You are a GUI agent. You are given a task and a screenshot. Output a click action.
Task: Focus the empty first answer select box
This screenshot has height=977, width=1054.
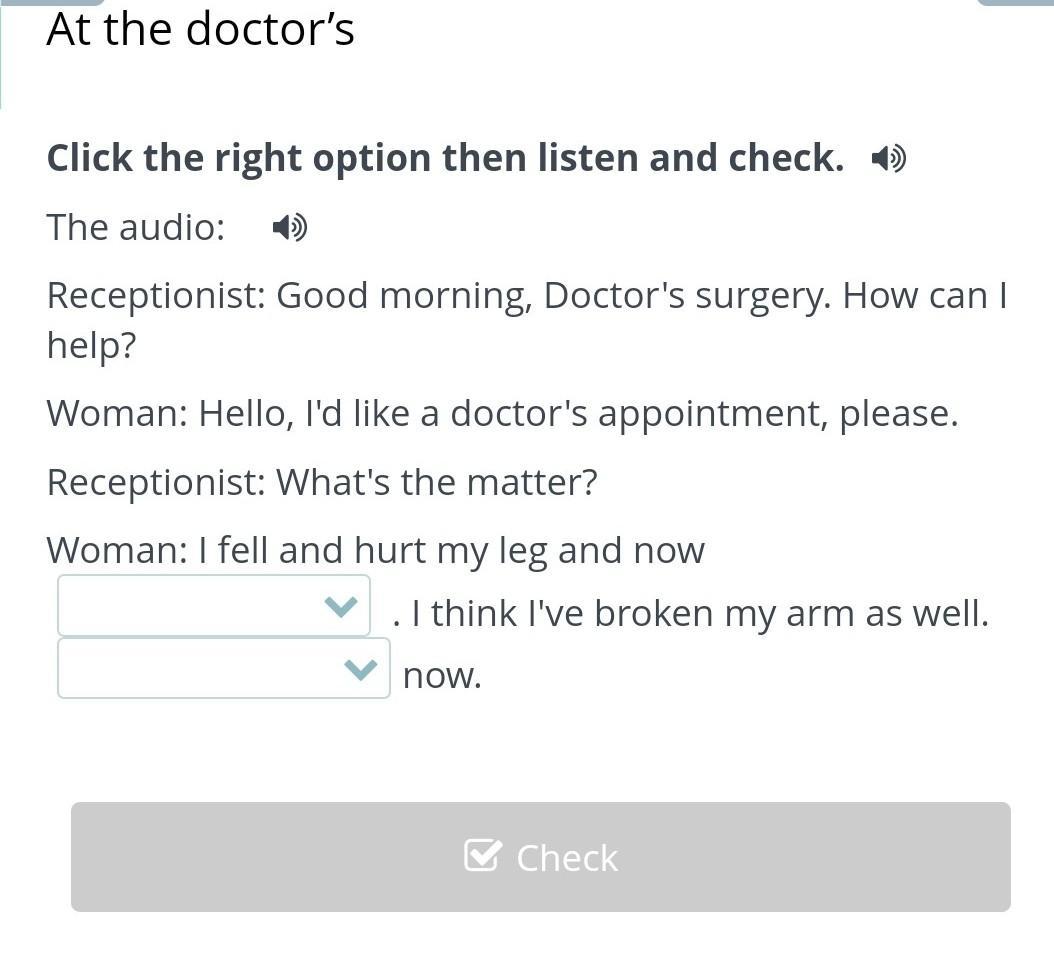pos(190,606)
